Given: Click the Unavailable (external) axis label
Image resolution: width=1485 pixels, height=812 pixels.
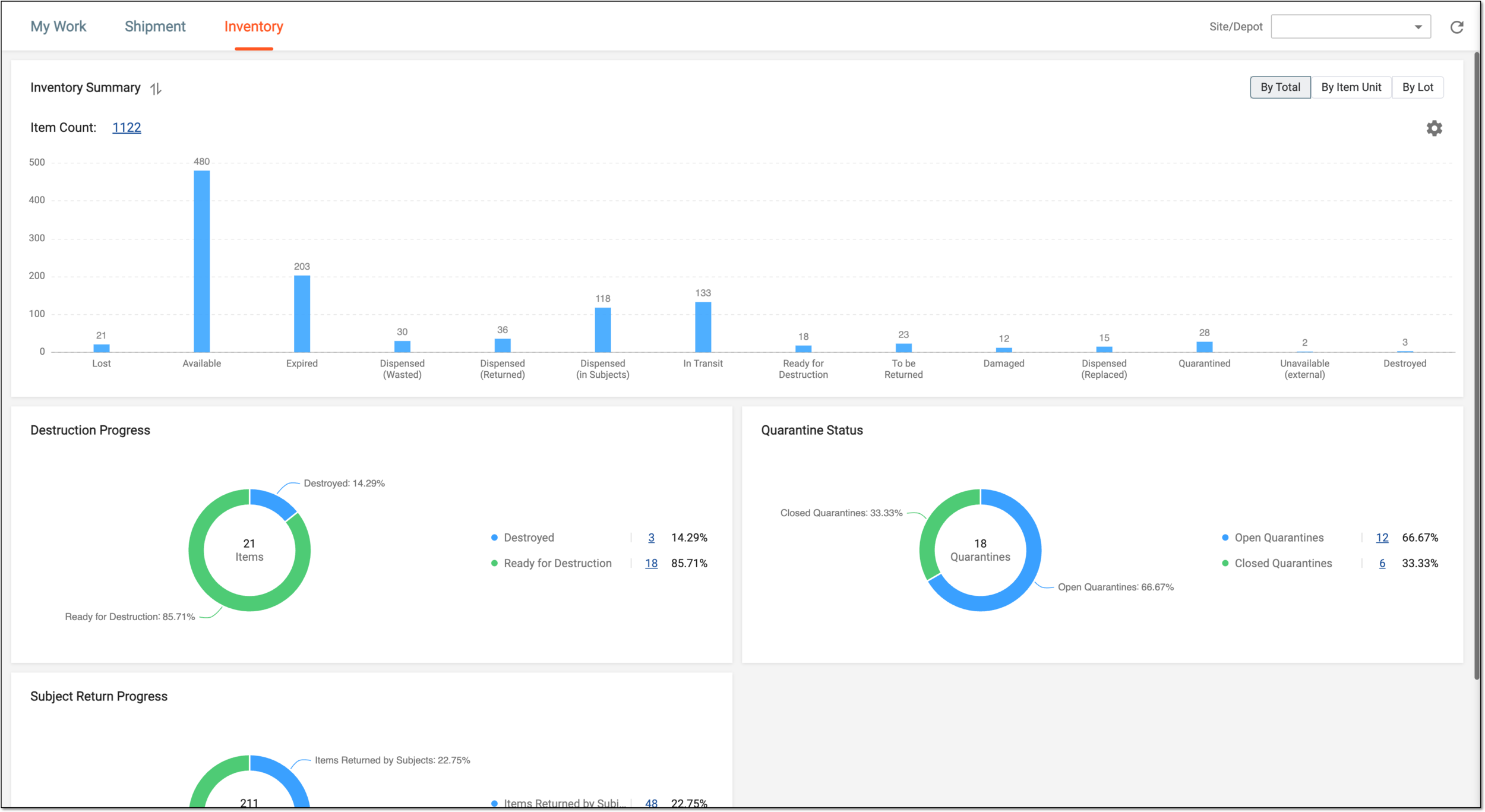Looking at the screenshot, I should 1304,369.
